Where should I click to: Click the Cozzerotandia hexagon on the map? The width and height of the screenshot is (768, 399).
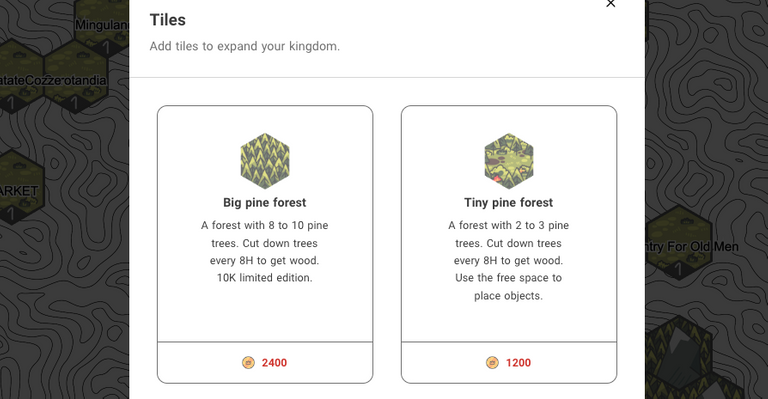(75, 77)
